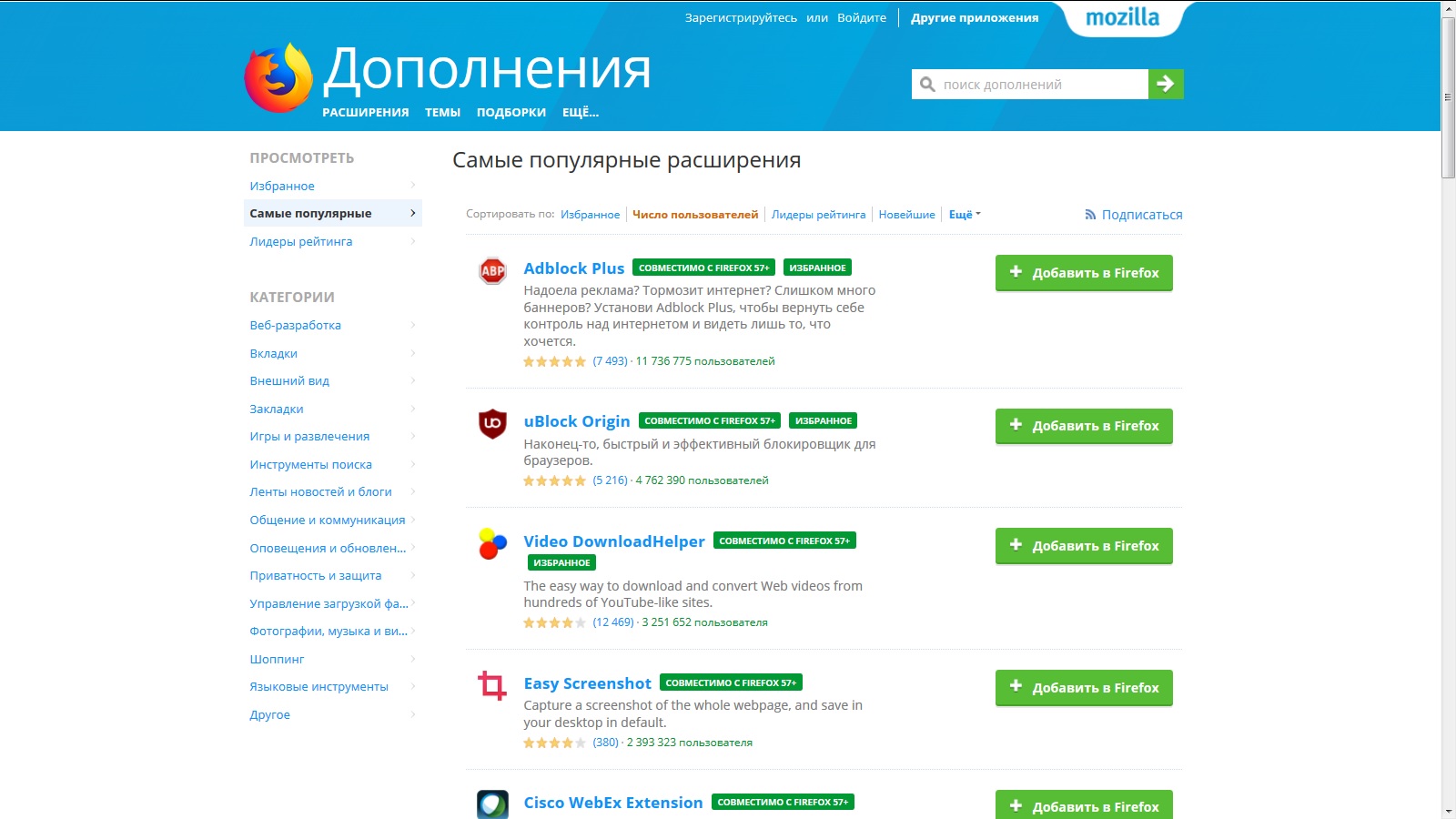The width and height of the screenshot is (1456, 819).
Task: Add uBlock Origin to Firefox
Action: pyautogui.click(x=1084, y=426)
